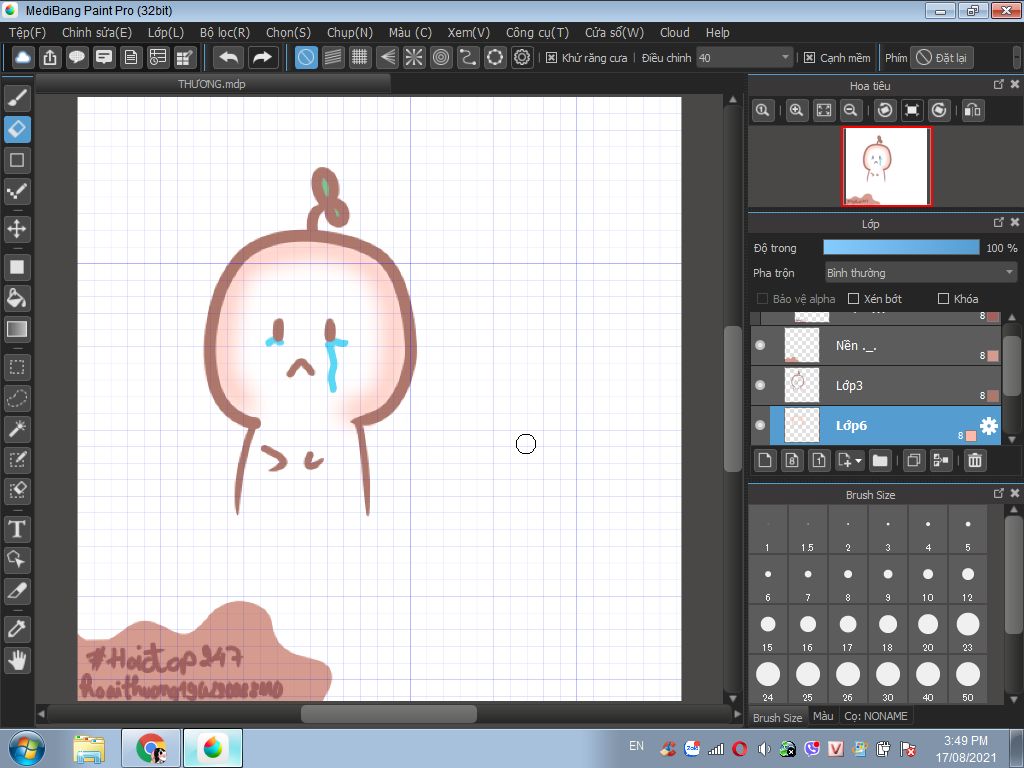Select brush size 50
The height and width of the screenshot is (768, 1024).
coord(968,679)
